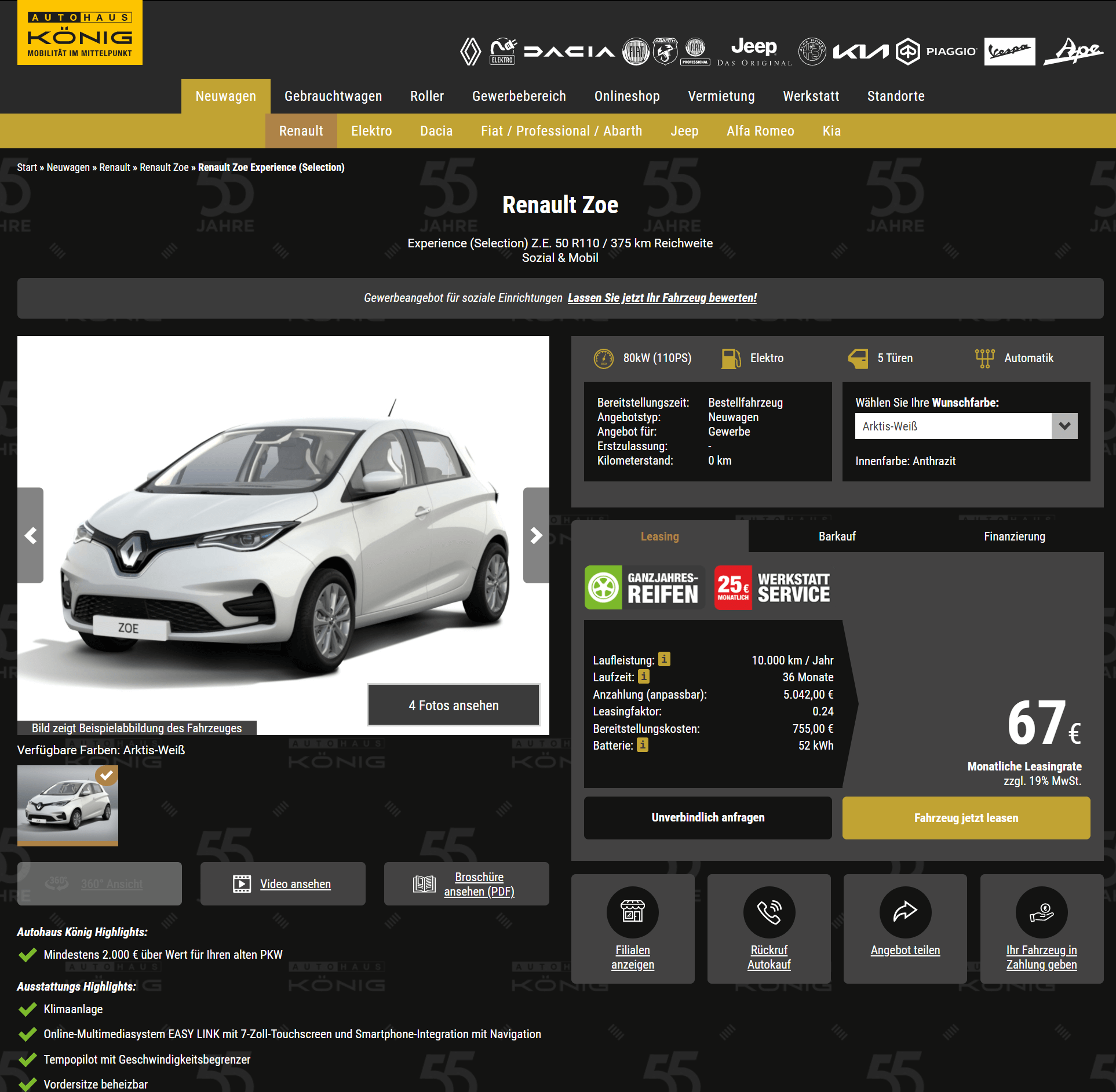Click the Laufzeit info icon

click(x=644, y=676)
